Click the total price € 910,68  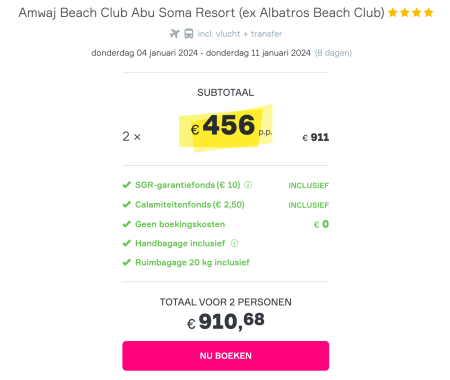(x=226, y=322)
